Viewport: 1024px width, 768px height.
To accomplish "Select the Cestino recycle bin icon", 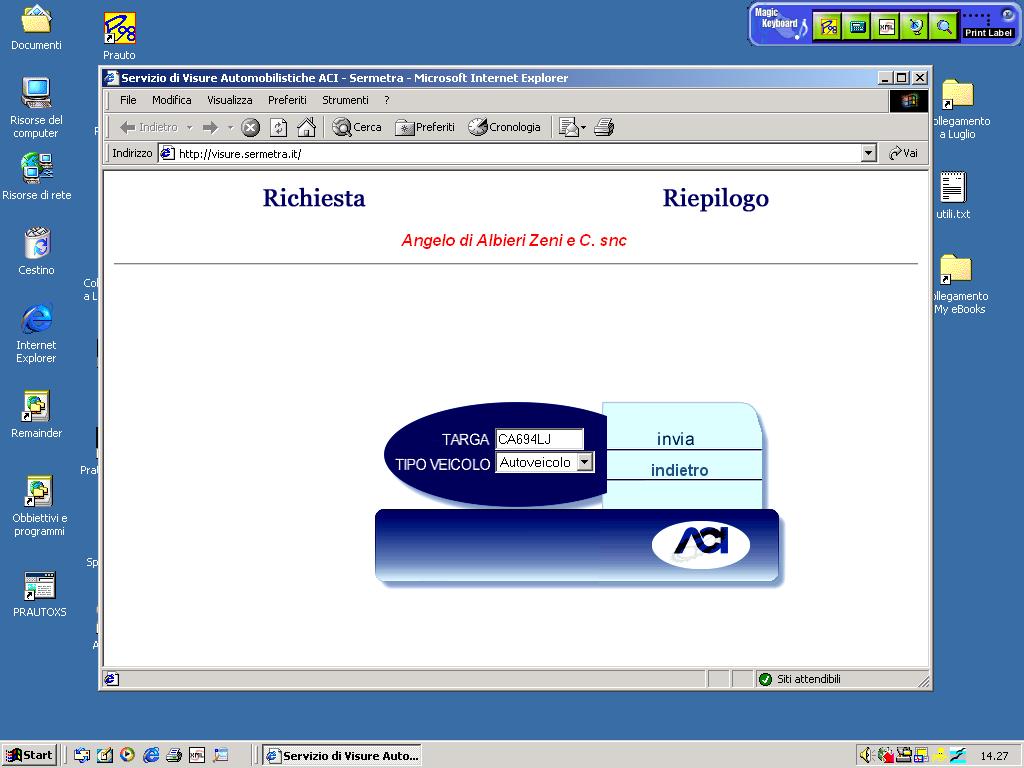I will click(x=37, y=251).
